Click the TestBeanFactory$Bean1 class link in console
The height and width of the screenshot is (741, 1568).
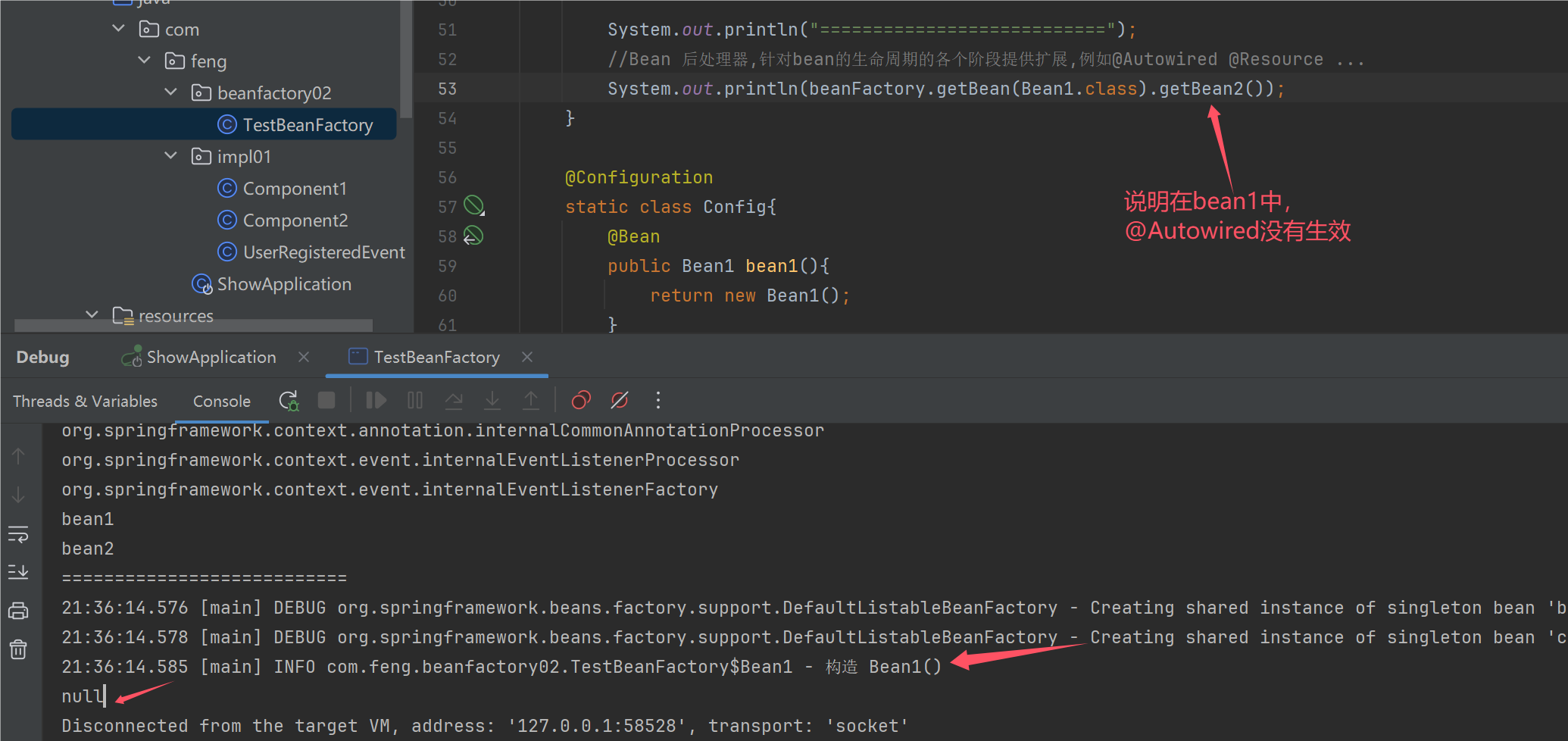(x=560, y=667)
